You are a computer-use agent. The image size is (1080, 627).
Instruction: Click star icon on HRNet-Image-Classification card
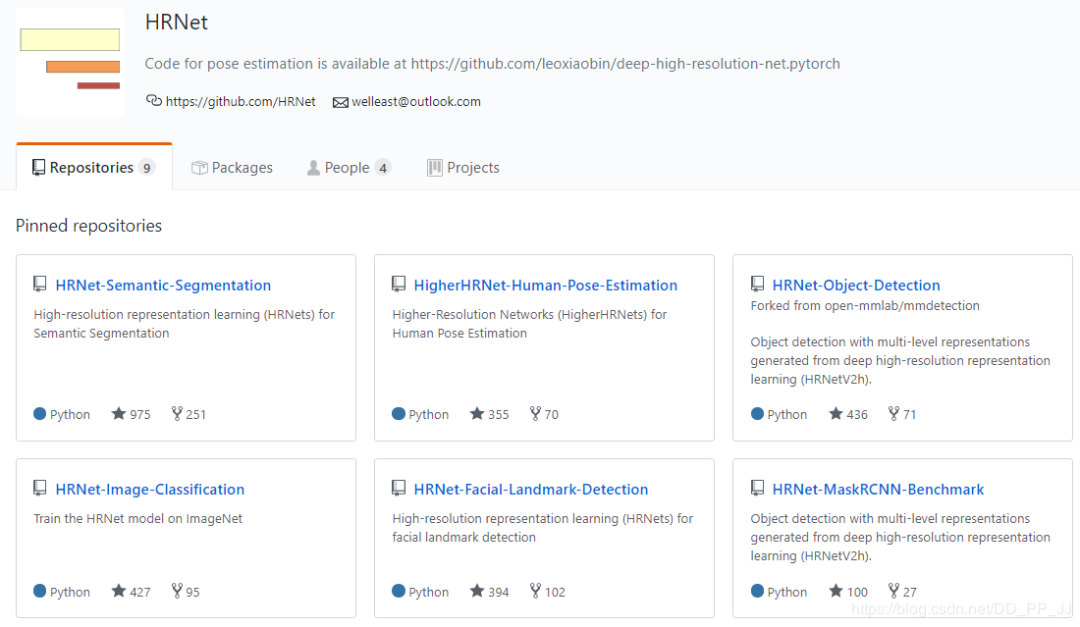(x=119, y=592)
